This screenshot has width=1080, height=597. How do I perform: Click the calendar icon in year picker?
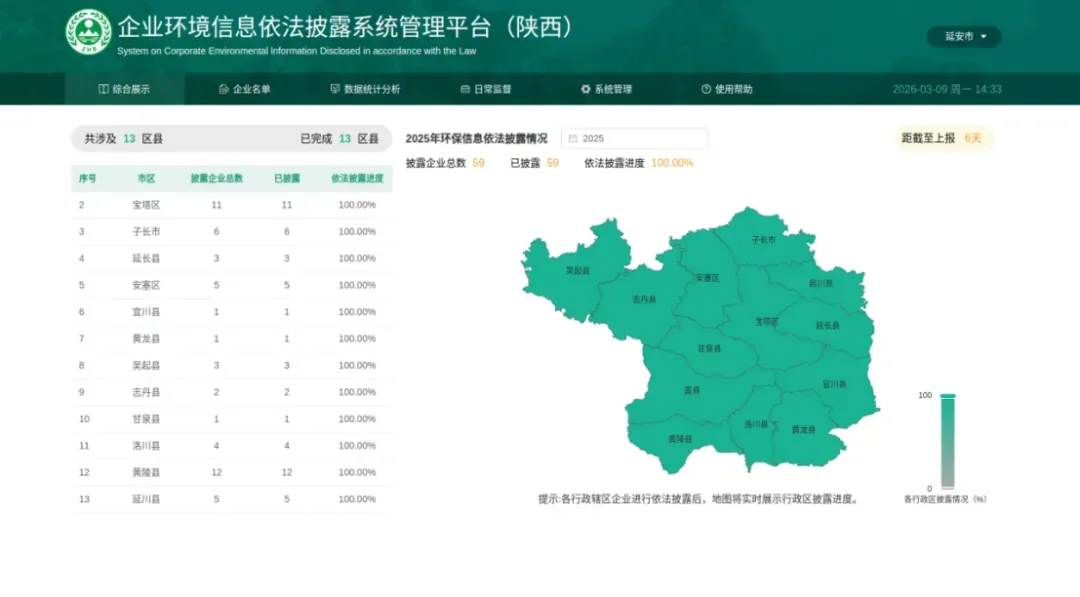(x=573, y=139)
